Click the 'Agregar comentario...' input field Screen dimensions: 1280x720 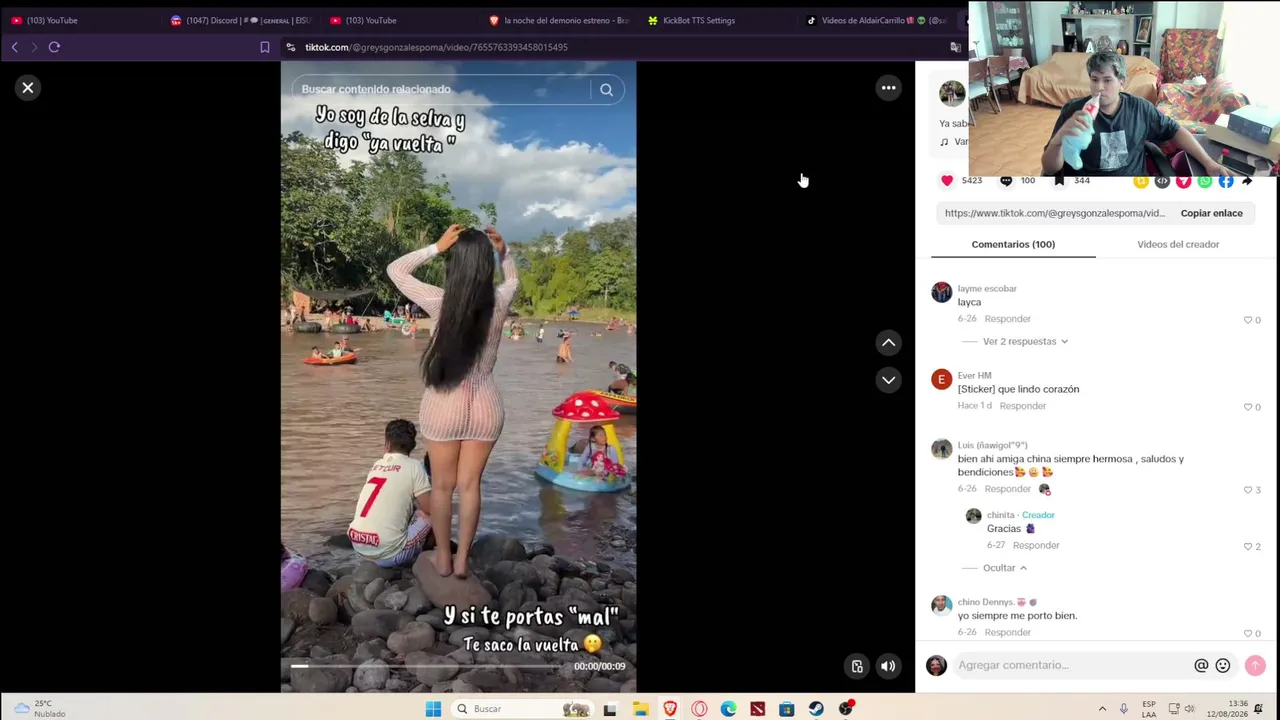coord(1071,666)
